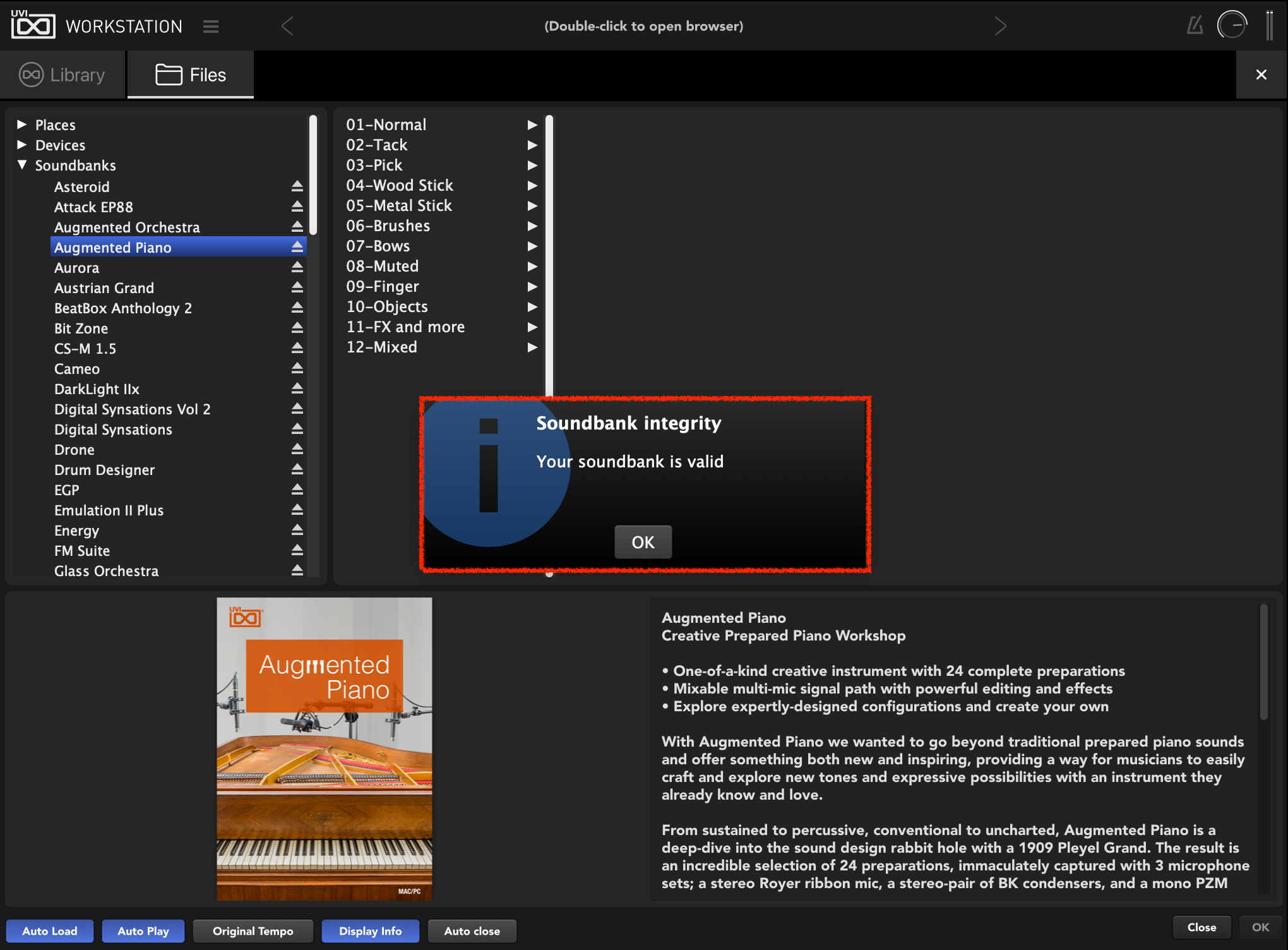Switch to the Files tab
Image resolution: width=1288 pixels, height=950 pixels.
(191, 75)
